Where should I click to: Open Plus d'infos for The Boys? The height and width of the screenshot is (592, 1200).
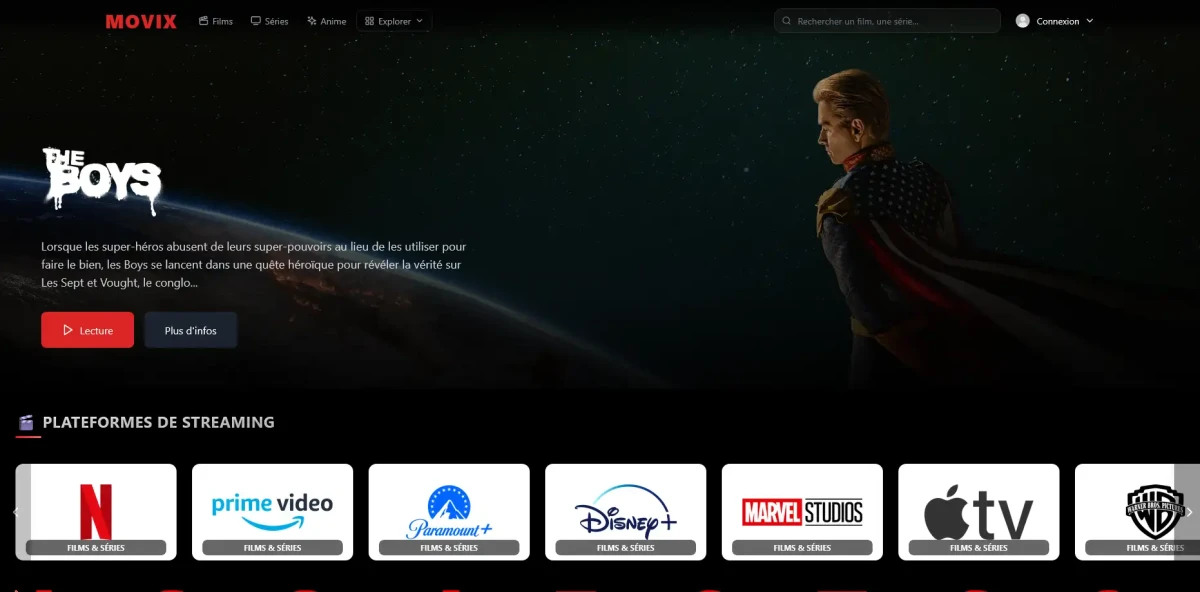[x=191, y=330]
